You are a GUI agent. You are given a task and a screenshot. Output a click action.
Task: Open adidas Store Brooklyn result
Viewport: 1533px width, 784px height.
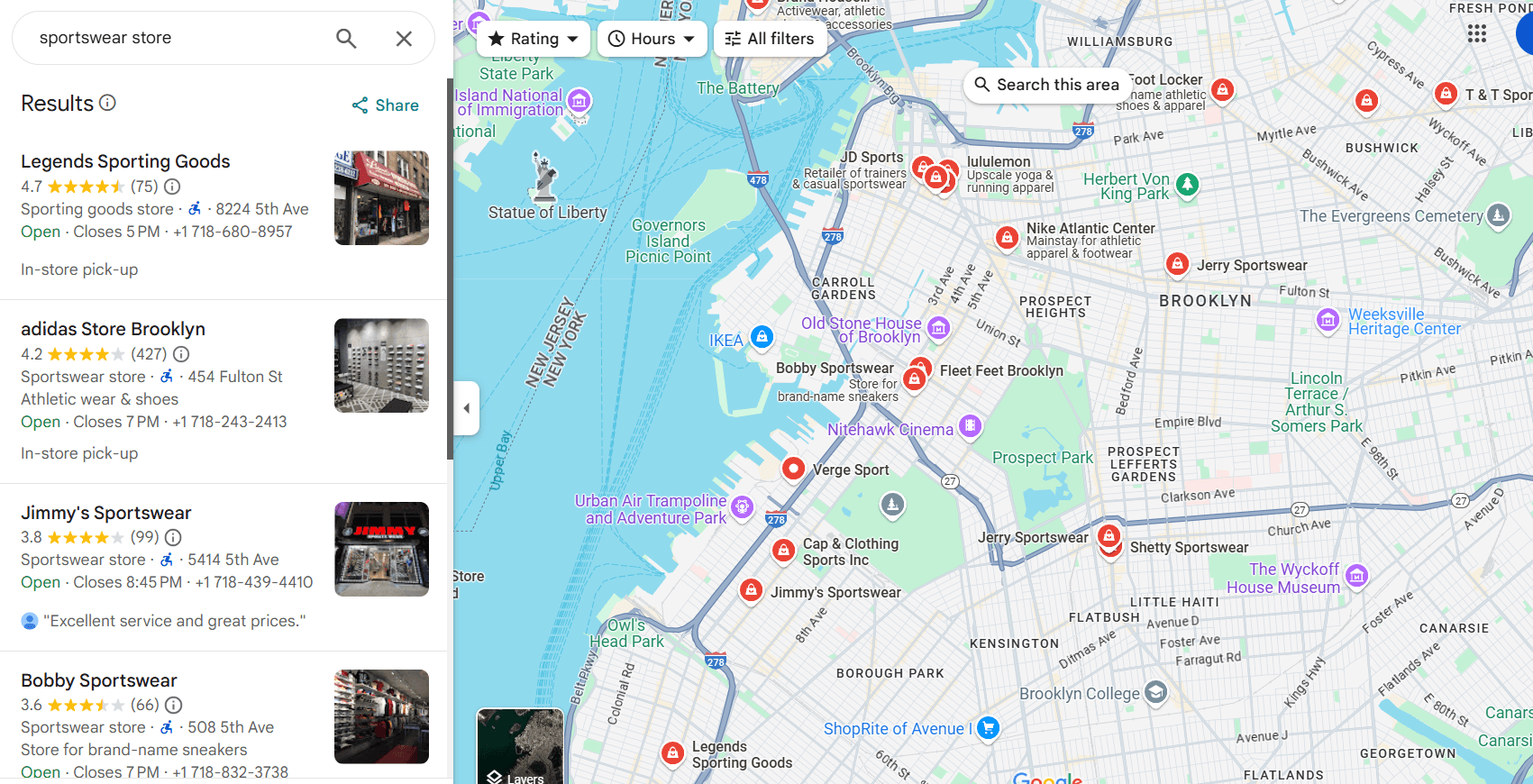(x=113, y=329)
